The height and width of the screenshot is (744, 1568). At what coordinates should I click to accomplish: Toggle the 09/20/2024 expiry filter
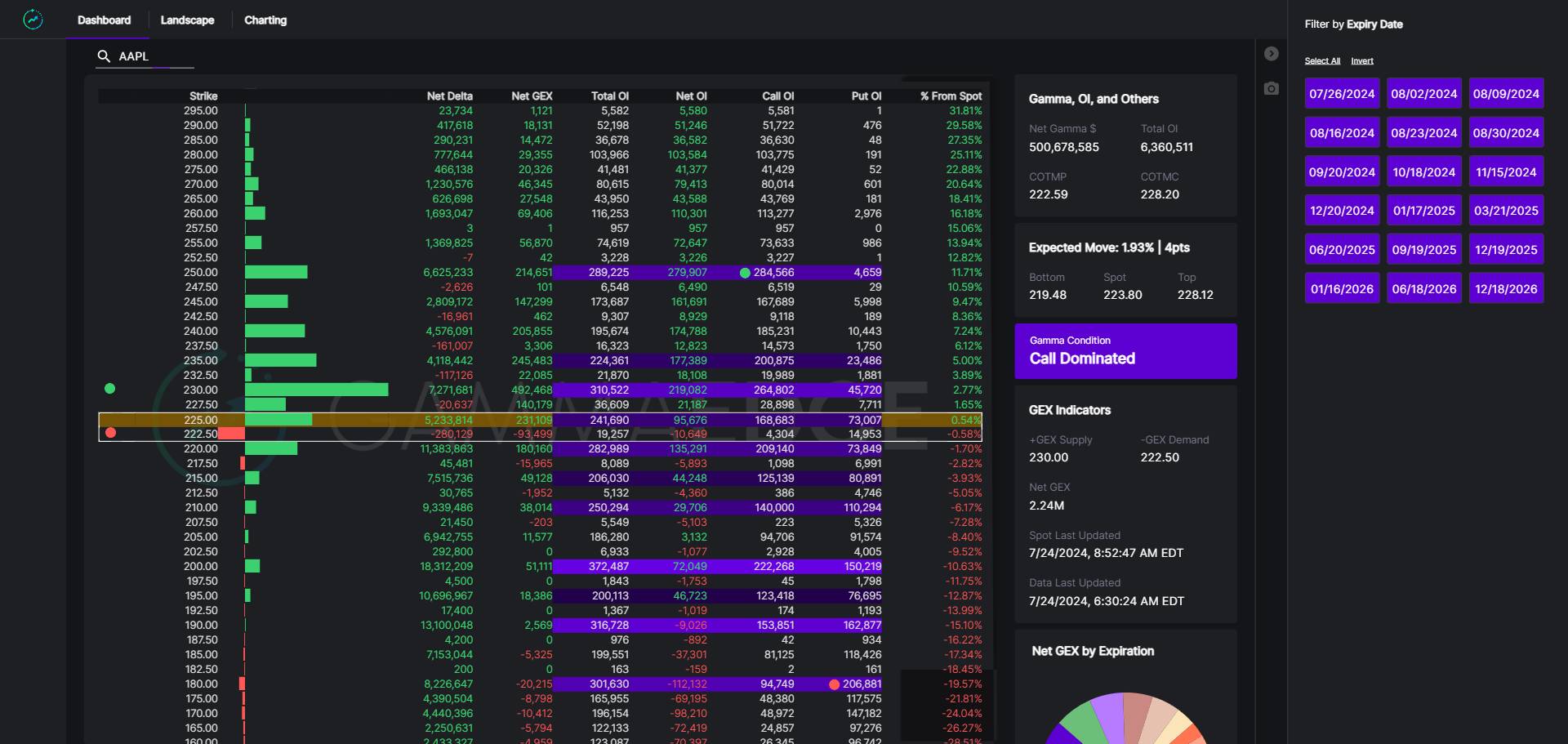click(x=1342, y=172)
